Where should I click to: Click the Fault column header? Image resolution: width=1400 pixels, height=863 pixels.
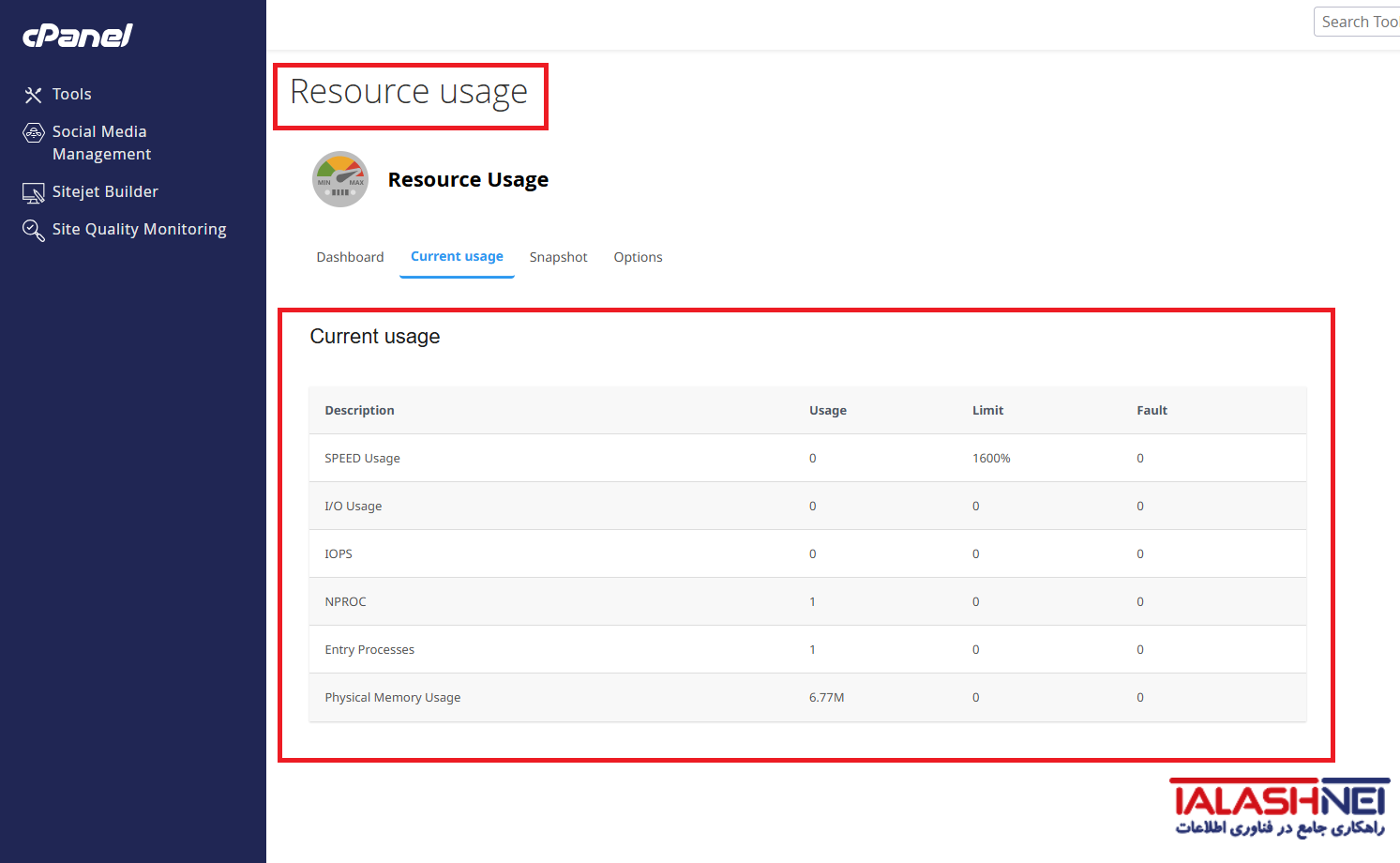click(x=1152, y=410)
